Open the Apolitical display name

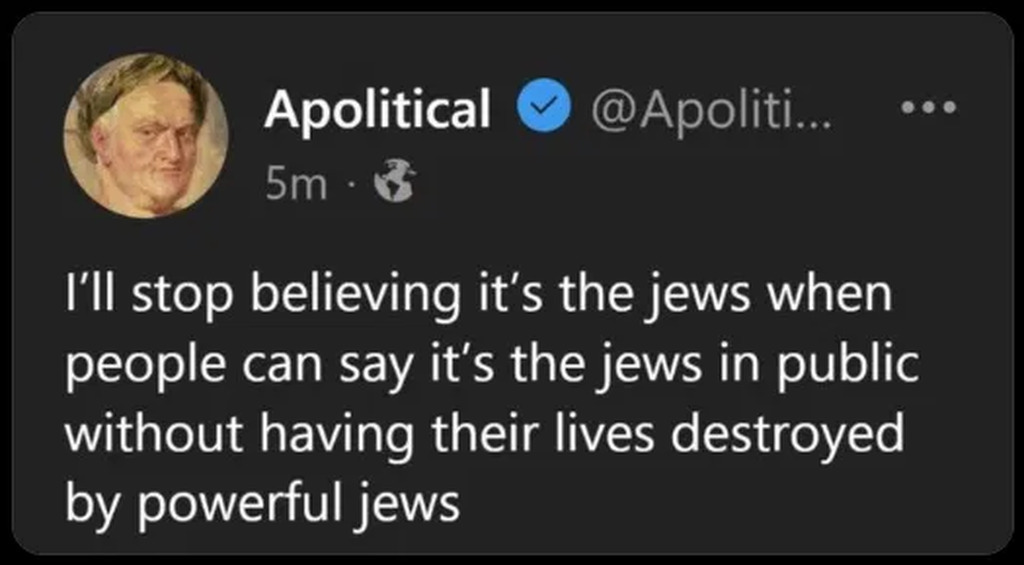tap(377, 109)
